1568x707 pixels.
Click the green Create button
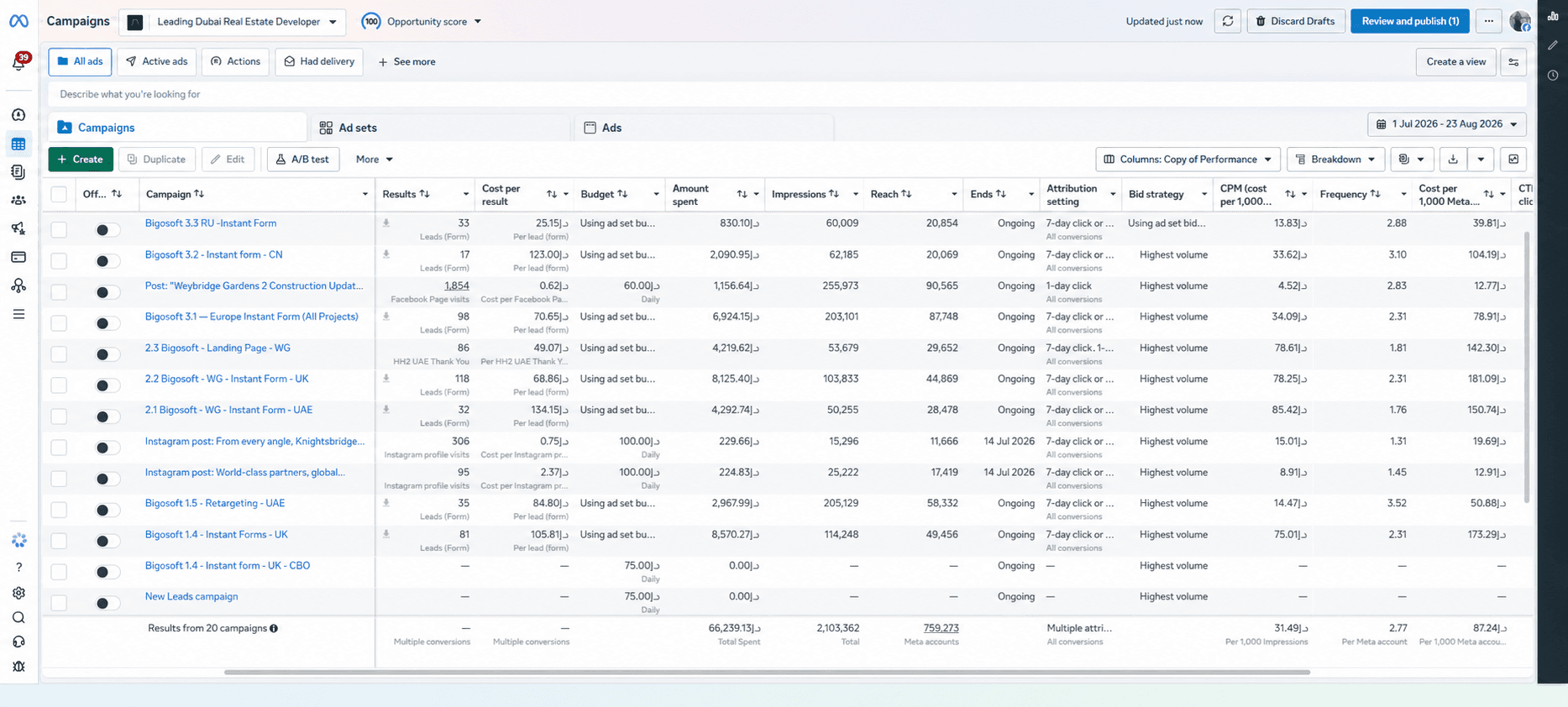click(x=81, y=160)
